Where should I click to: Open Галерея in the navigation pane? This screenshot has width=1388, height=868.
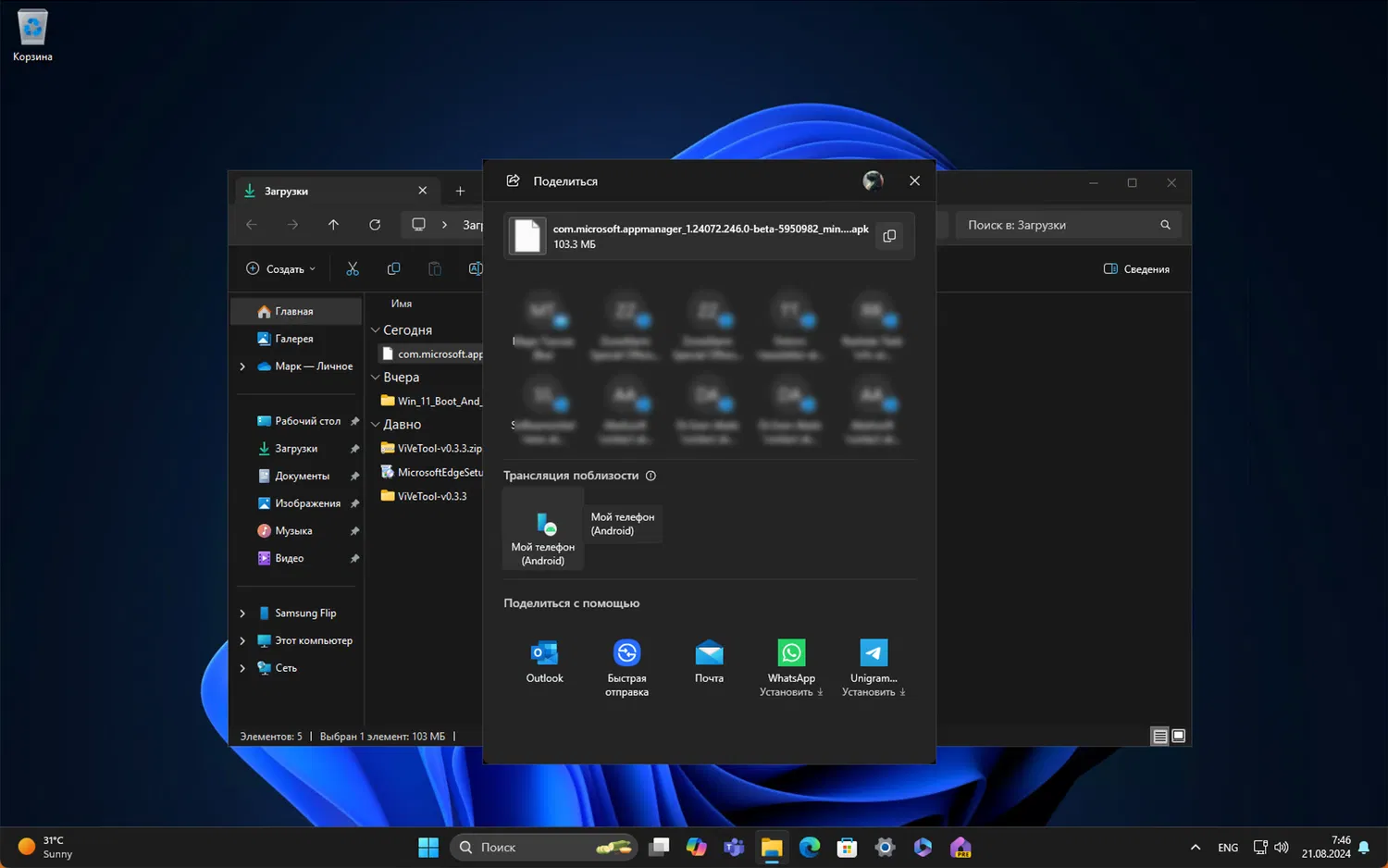coord(293,339)
